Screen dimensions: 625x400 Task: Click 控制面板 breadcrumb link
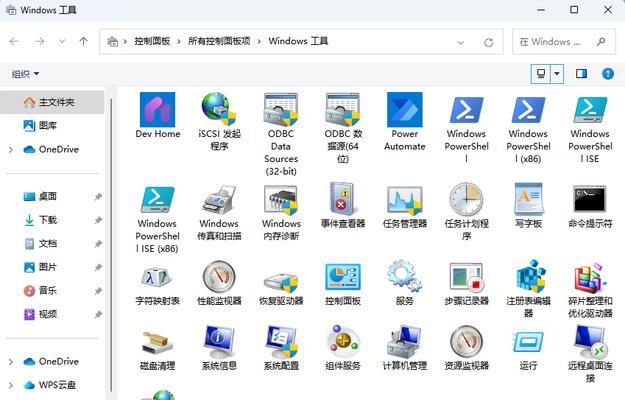point(152,41)
